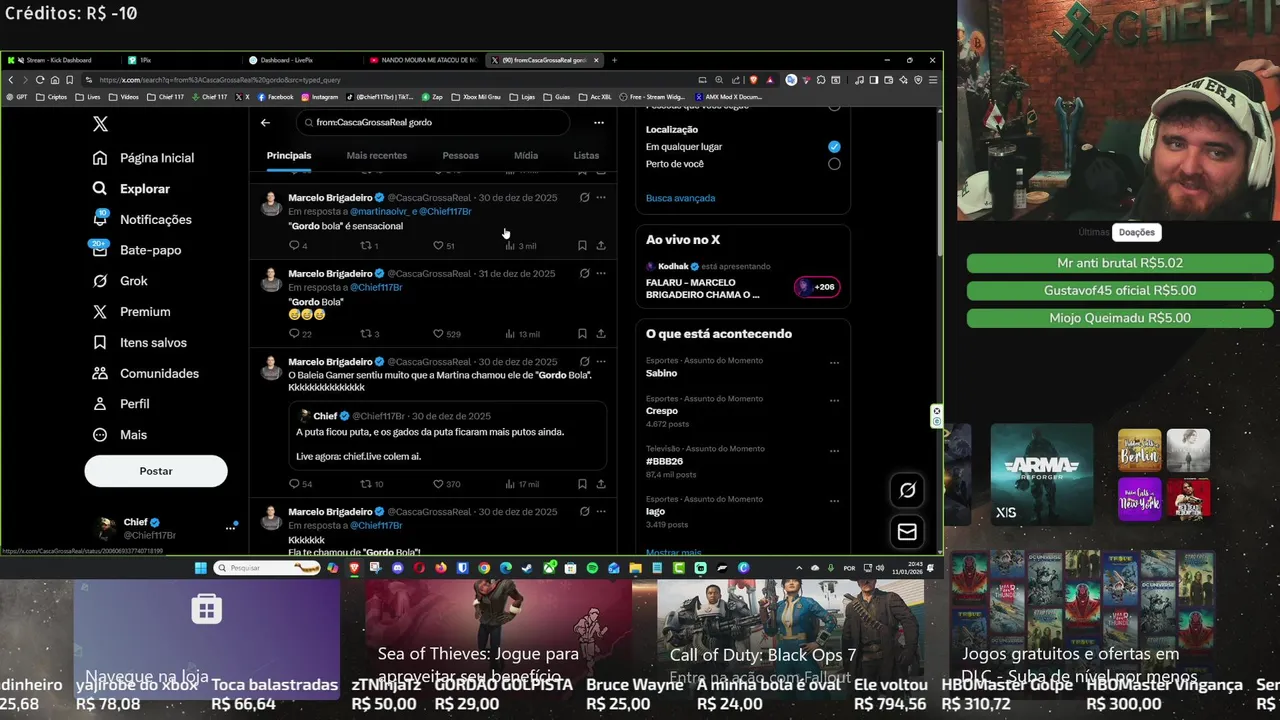1280x720 pixels.
Task: Open Windows Start menu
Action: (201, 568)
